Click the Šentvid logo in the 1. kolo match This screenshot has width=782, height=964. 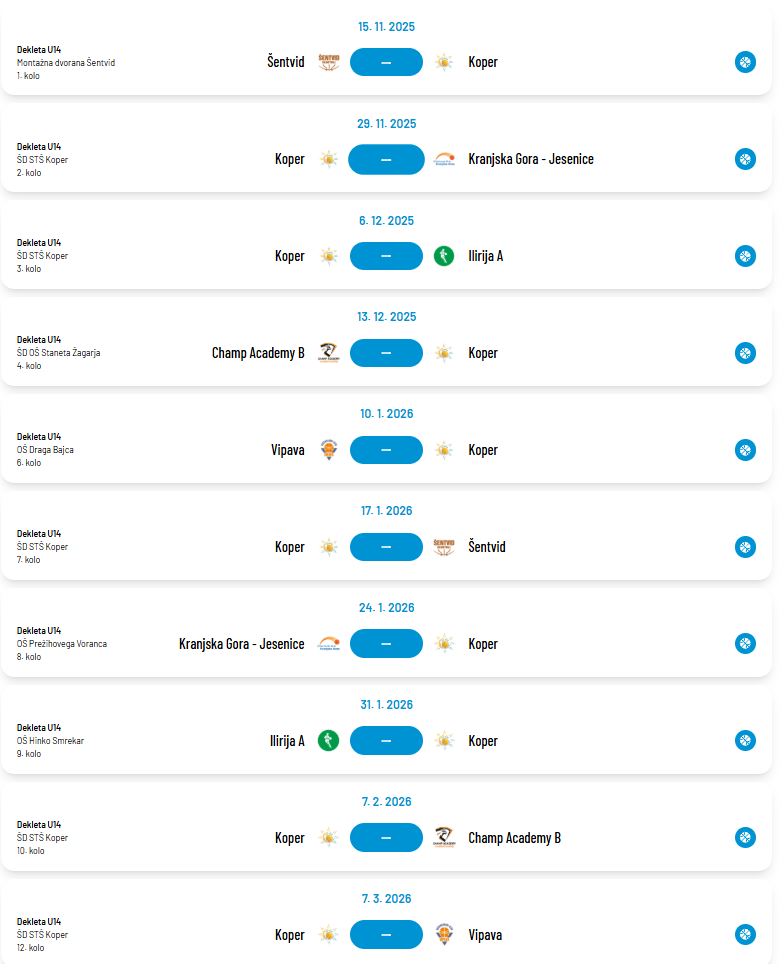[x=328, y=62]
